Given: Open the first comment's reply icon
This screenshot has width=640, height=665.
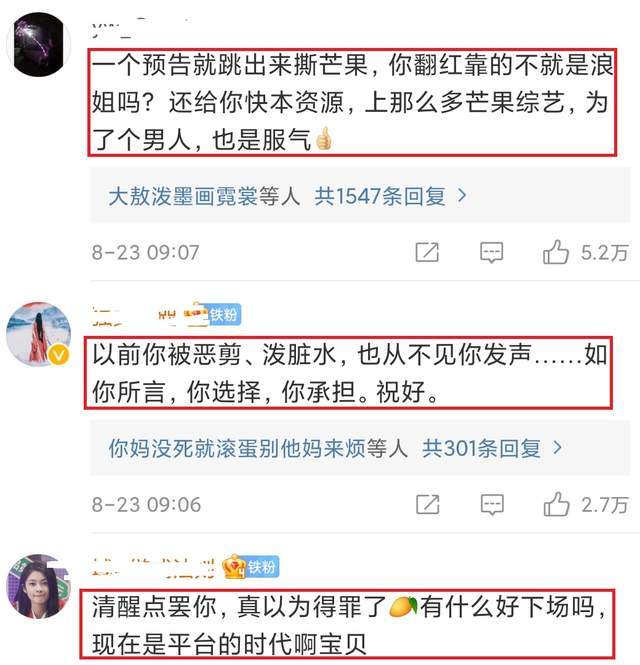Looking at the screenshot, I should pyautogui.click(x=491, y=252).
